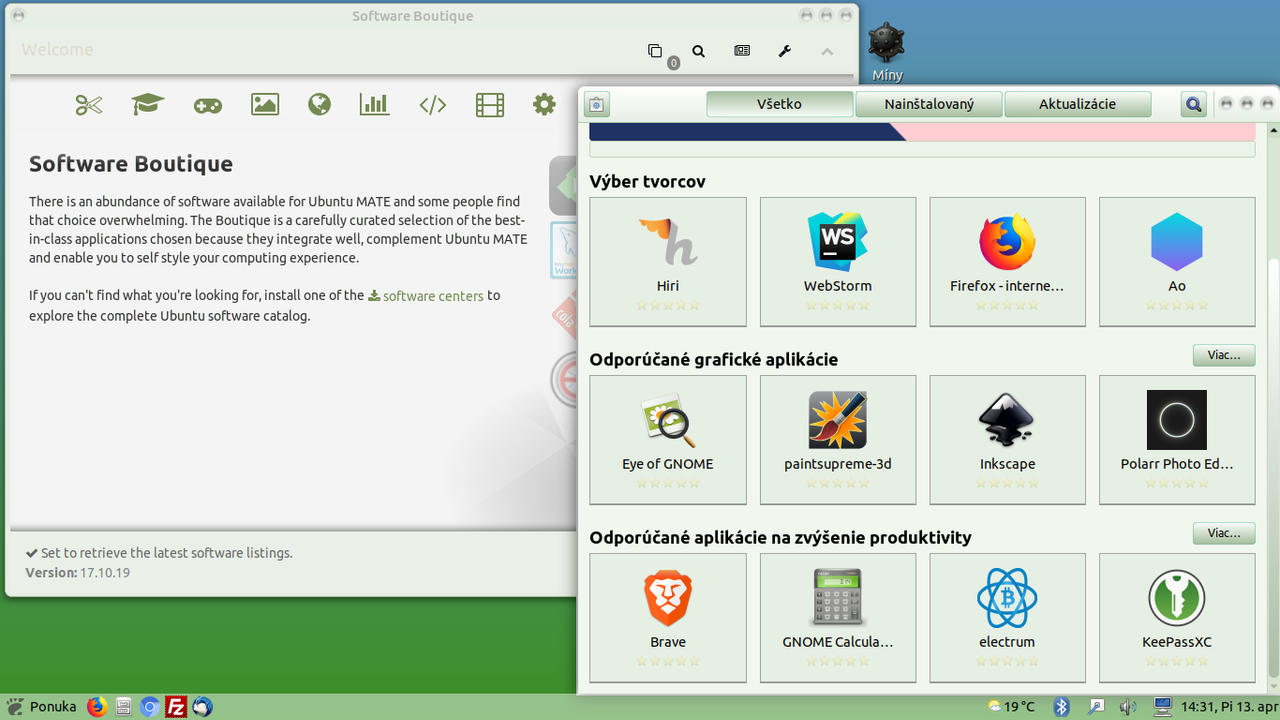The width and height of the screenshot is (1280, 720).
Task: Launch Firefox from the bottom panel
Action: 97,707
